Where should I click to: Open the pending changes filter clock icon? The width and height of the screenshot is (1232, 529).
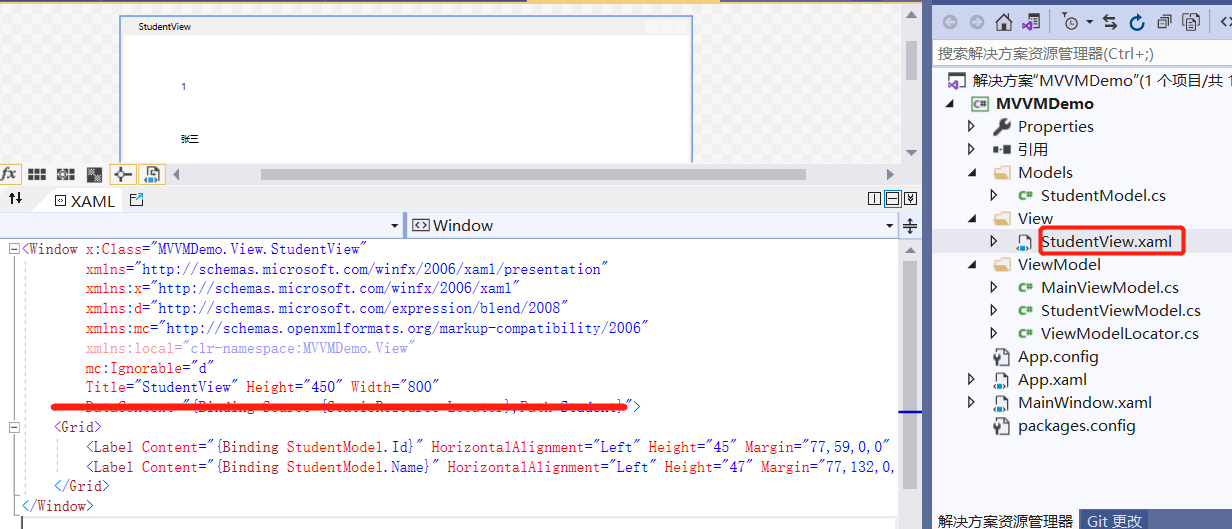pyautogui.click(x=1070, y=22)
